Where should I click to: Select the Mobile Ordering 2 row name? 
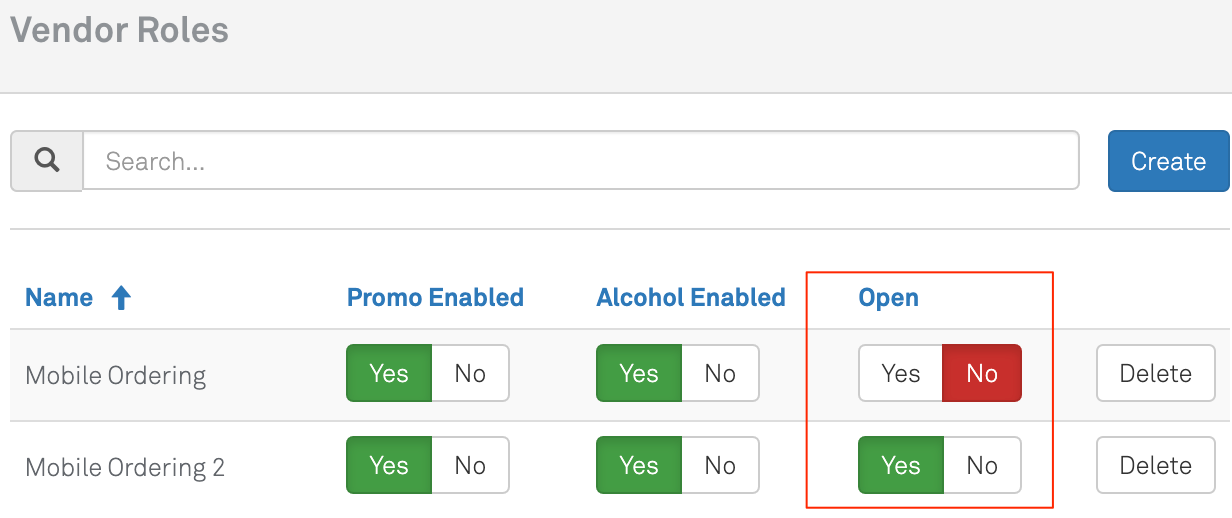[x=125, y=468]
